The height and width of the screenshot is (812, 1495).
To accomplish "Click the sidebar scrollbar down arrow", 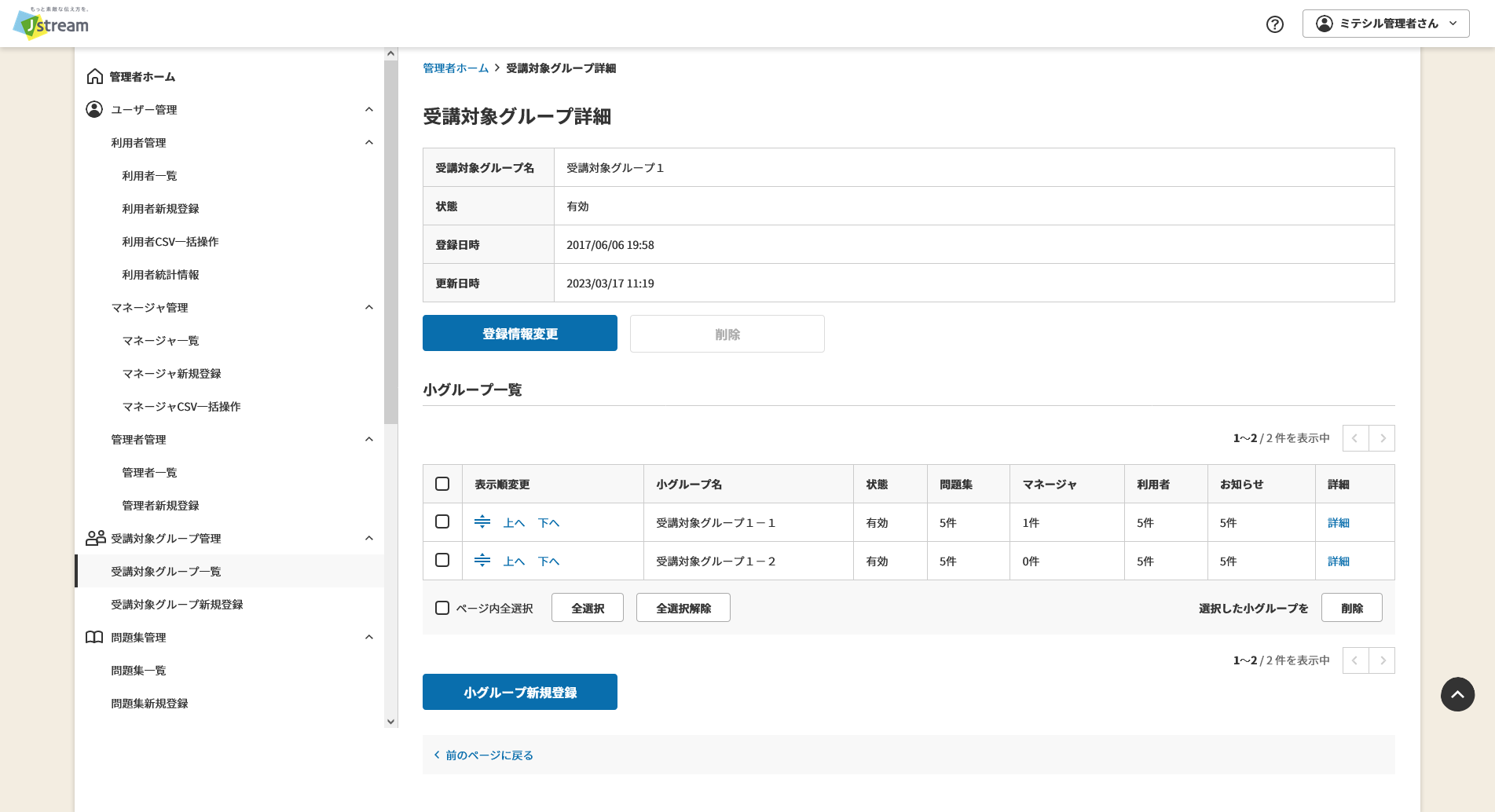I will [390, 722].
